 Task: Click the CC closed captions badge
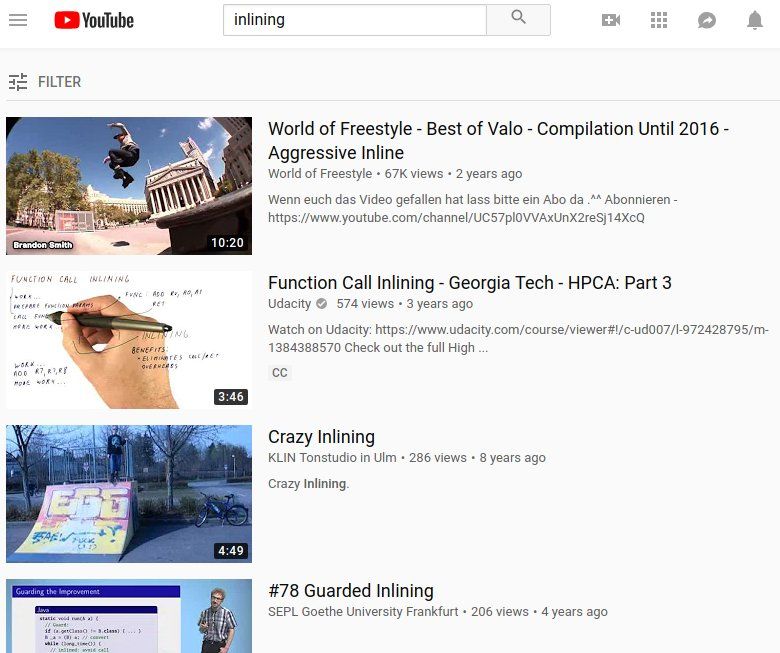[280, 373]
